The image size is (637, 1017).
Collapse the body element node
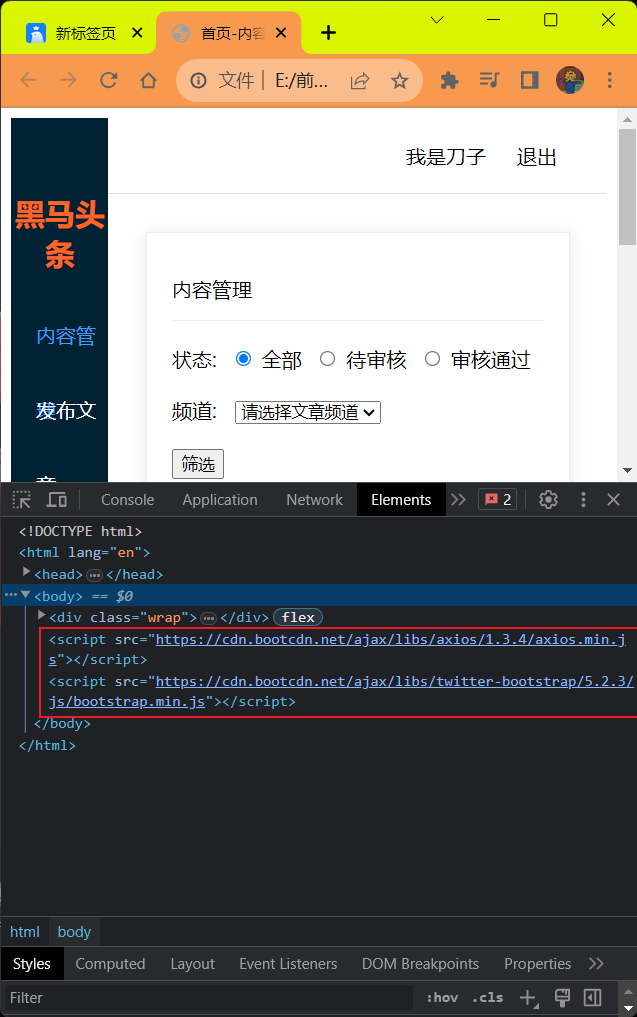click(26, 594)
